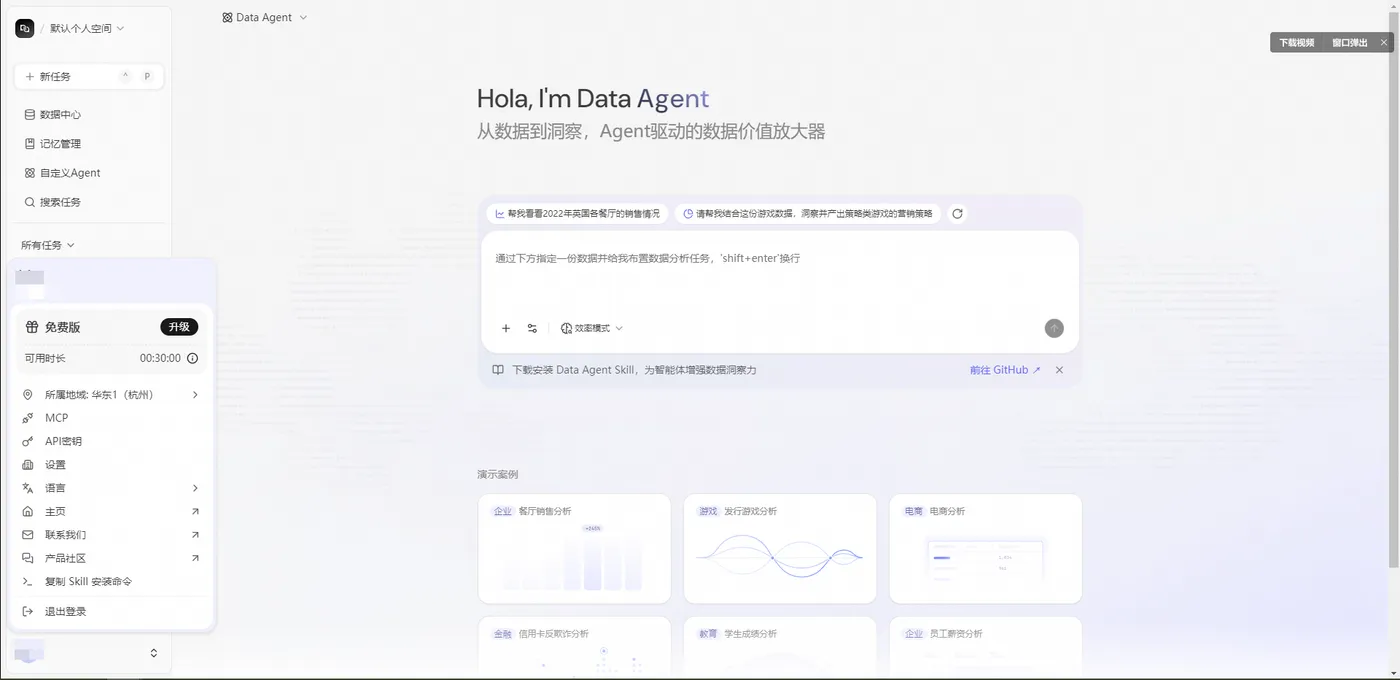Open the 餐厅销售分析 demo card
1400x680 pixels.
(x=575, y=549)
